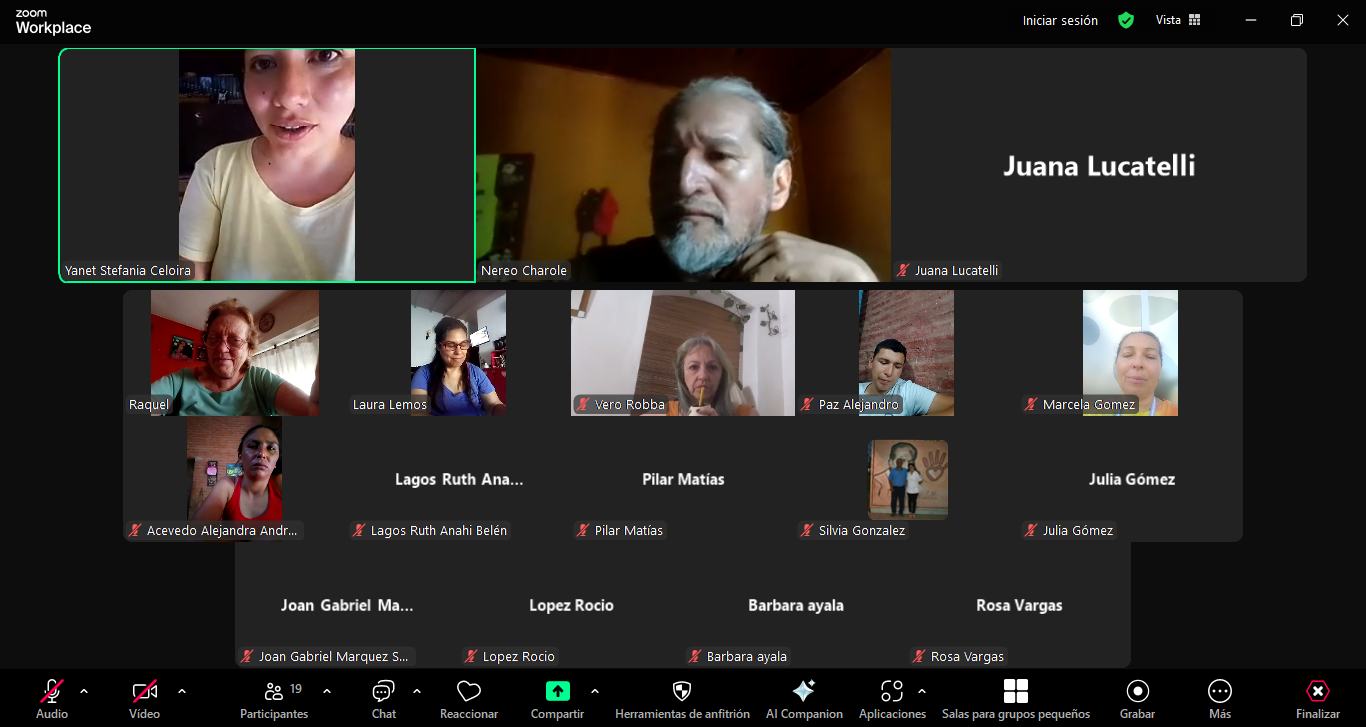Viewport: 1366px width, 727px height.
Task: Start recording with the Grabar button
Action: coord(1137,698)
